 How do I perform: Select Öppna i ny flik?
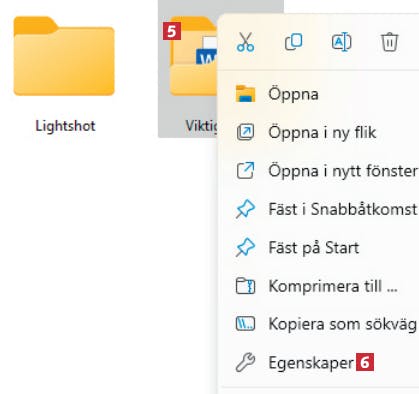pos(318,132)
